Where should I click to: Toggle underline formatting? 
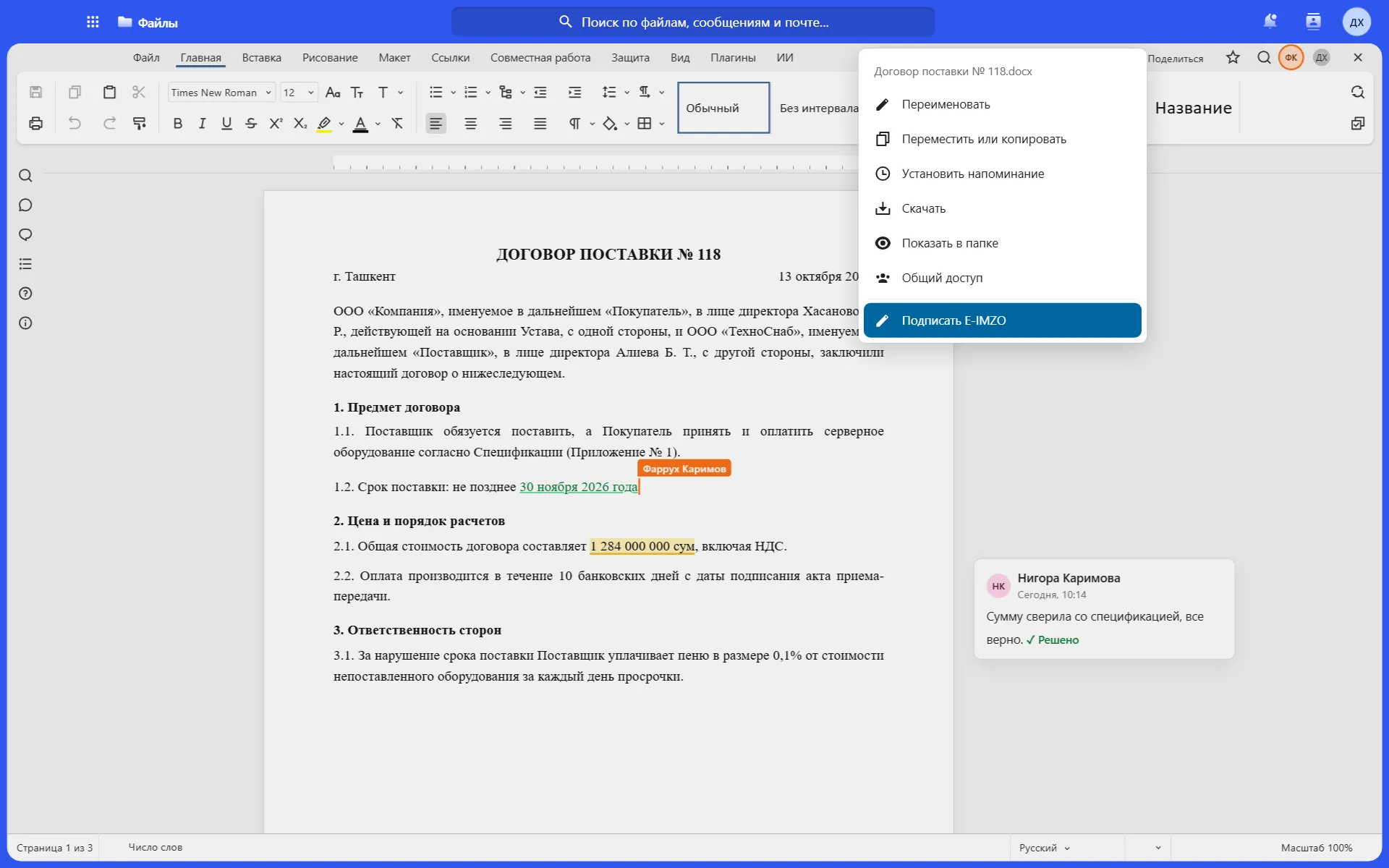226,124
